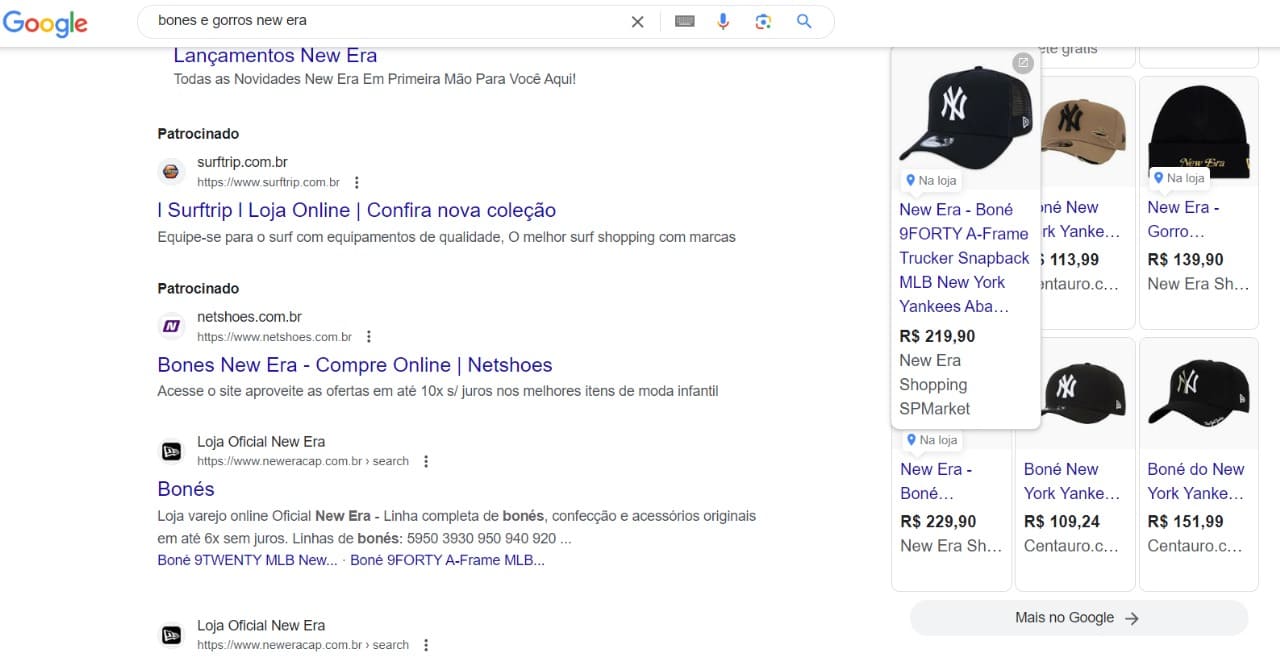The height and width of the screenshot is (665, 1280).
Task: Open the 'New Era - Gorro...' product link
Action: pyautogui.click(x=1183, y=219)
